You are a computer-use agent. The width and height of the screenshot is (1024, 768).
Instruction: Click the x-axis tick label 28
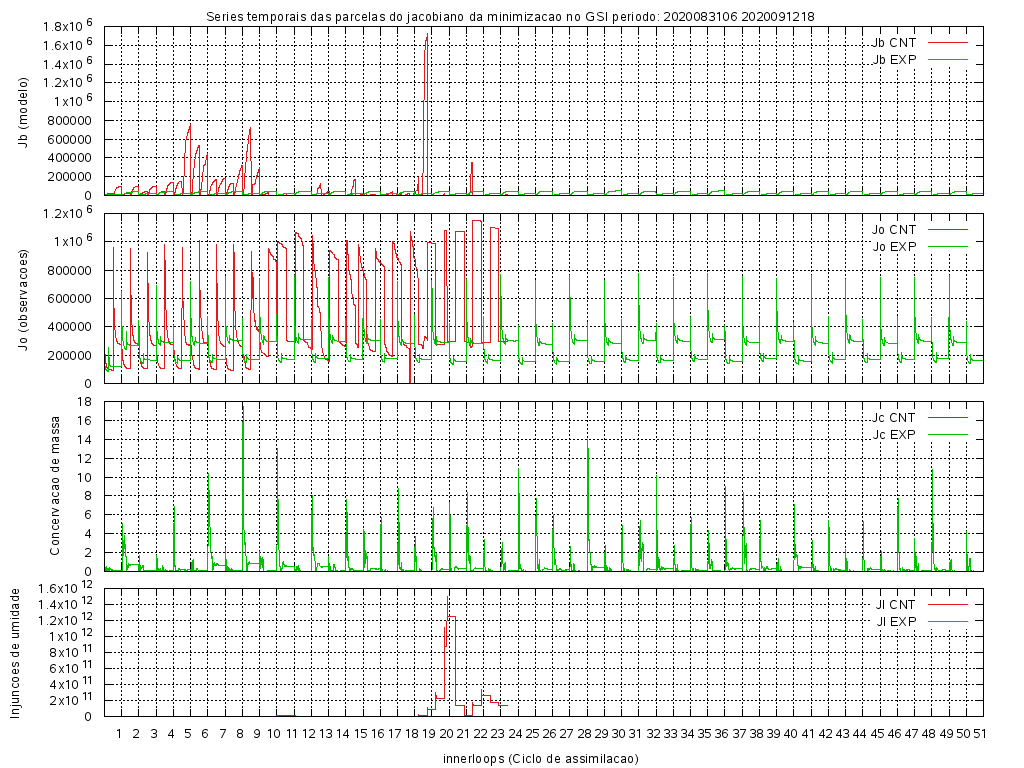click(x=584, y=734)
